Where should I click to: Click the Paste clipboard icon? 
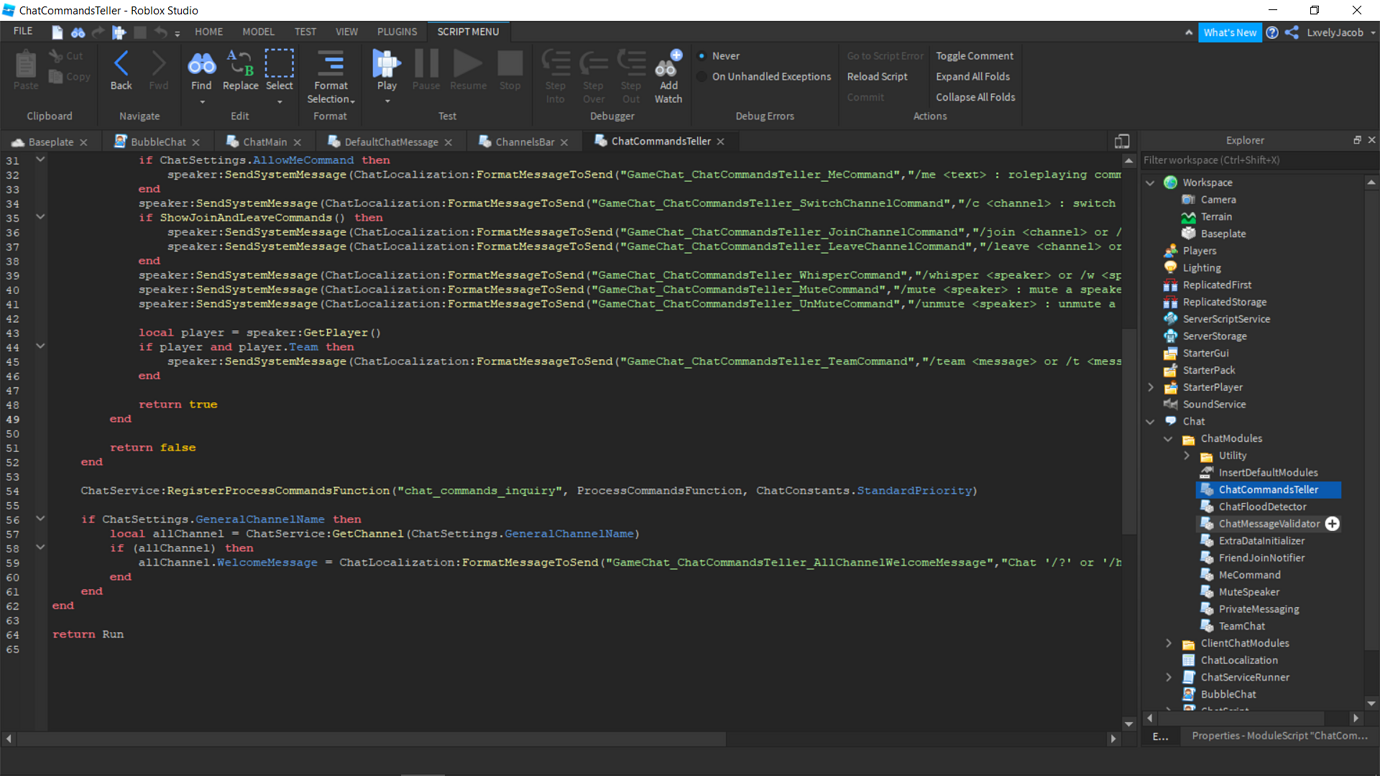(x=26, y=65)
